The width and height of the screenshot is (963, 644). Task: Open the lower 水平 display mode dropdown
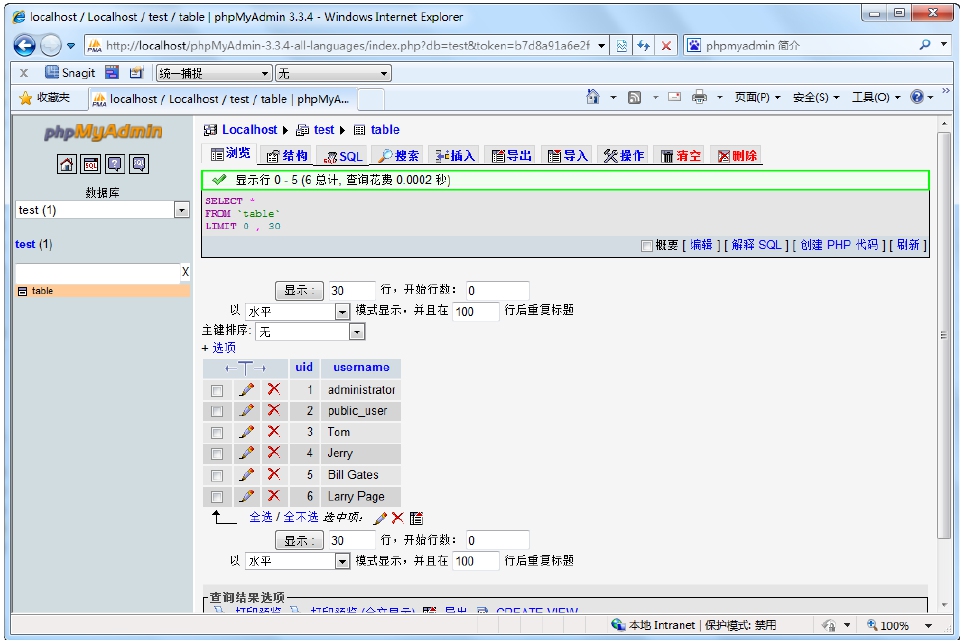click(x=297, y=561)
